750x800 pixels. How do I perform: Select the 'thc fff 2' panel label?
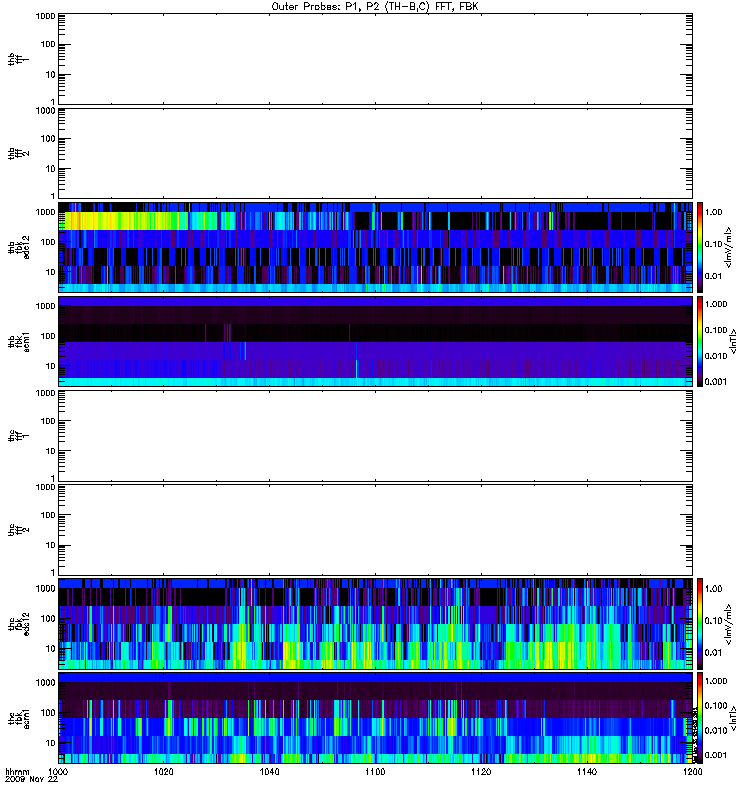pyautogui.click(x=18, y=530)
